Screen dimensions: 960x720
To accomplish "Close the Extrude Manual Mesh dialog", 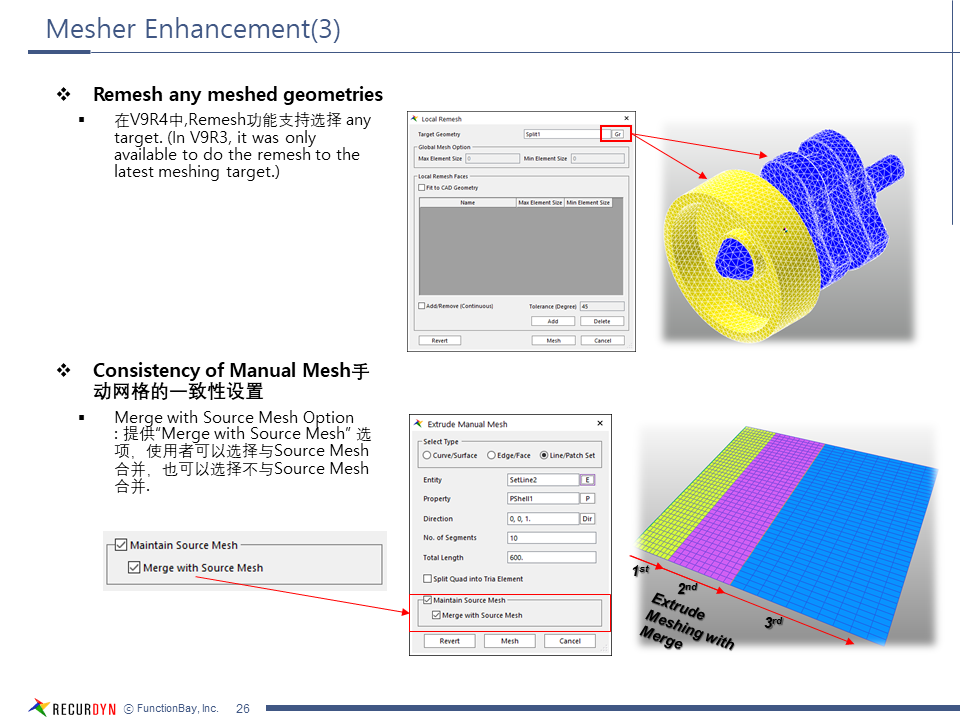I will click(600, 424).
